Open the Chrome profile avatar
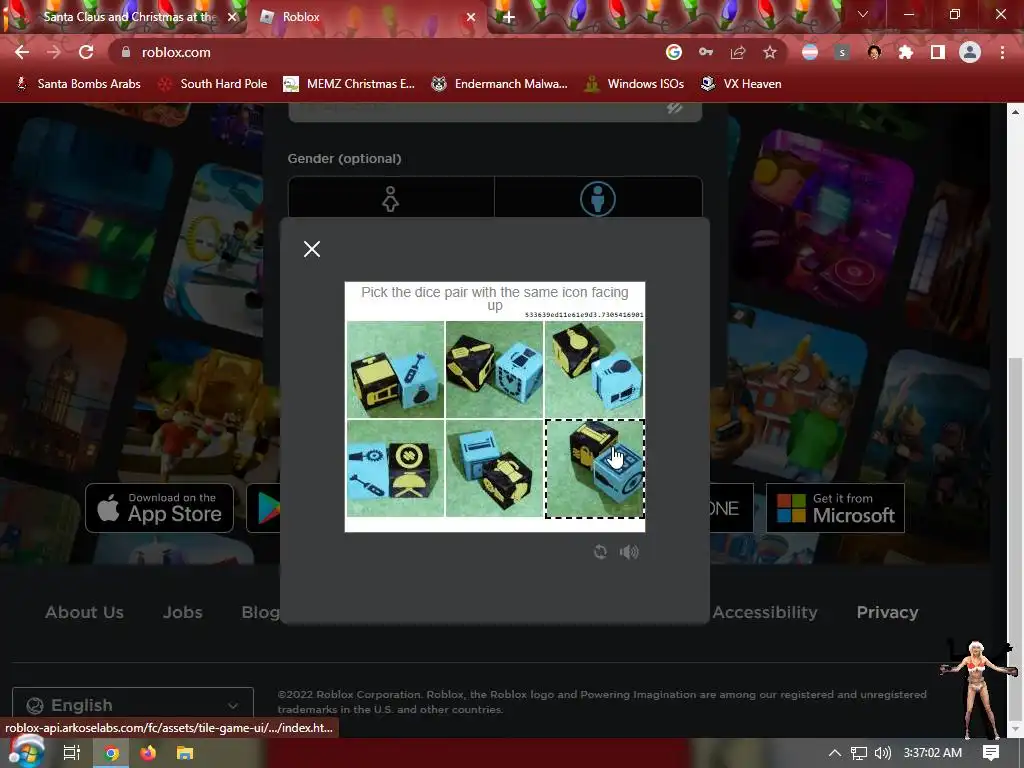The height and width of the screenshot is (768, 1024). [x=970, y=52]
